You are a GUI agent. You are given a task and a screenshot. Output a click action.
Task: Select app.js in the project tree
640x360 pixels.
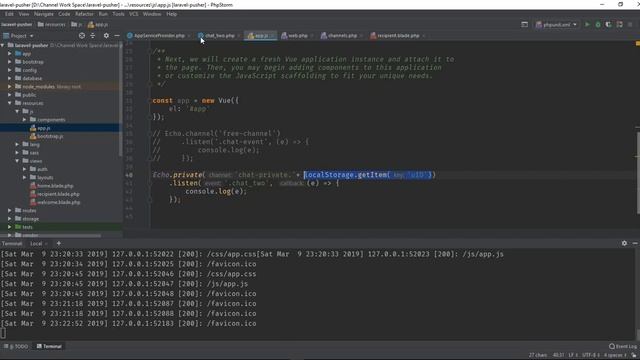[x=43, y=128]
